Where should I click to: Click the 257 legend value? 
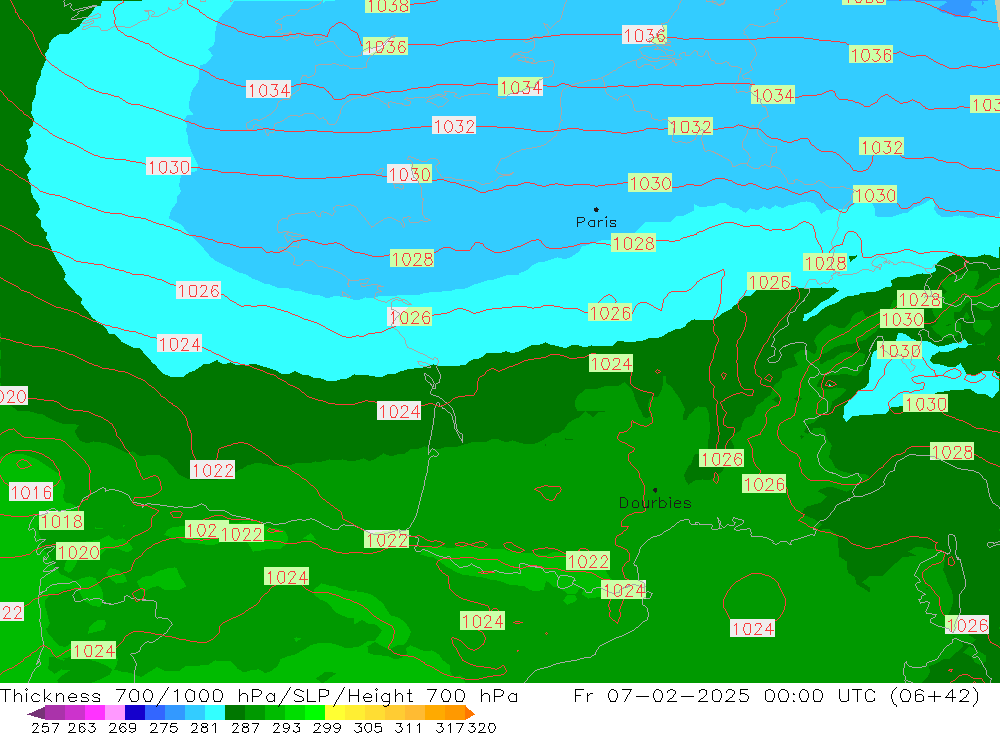[x=45, y=727]
